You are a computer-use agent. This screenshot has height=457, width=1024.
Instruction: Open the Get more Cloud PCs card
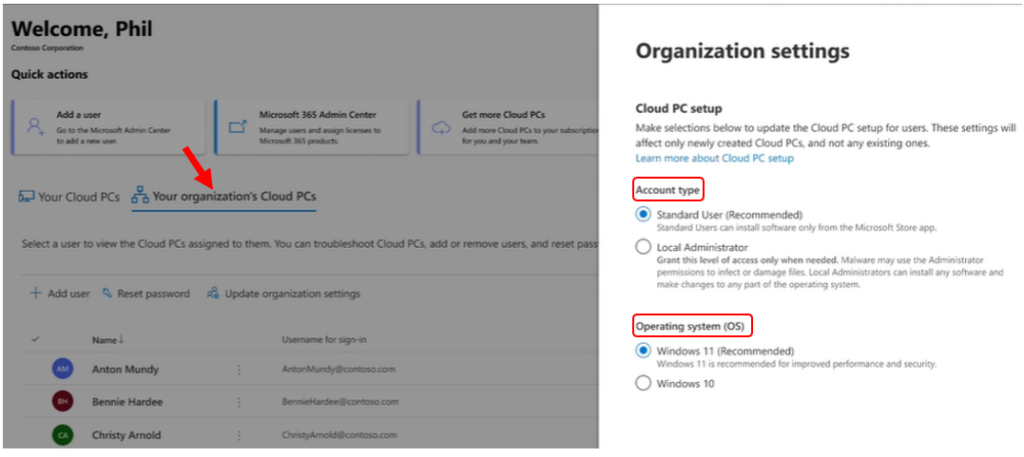click(x=508, y=127)
